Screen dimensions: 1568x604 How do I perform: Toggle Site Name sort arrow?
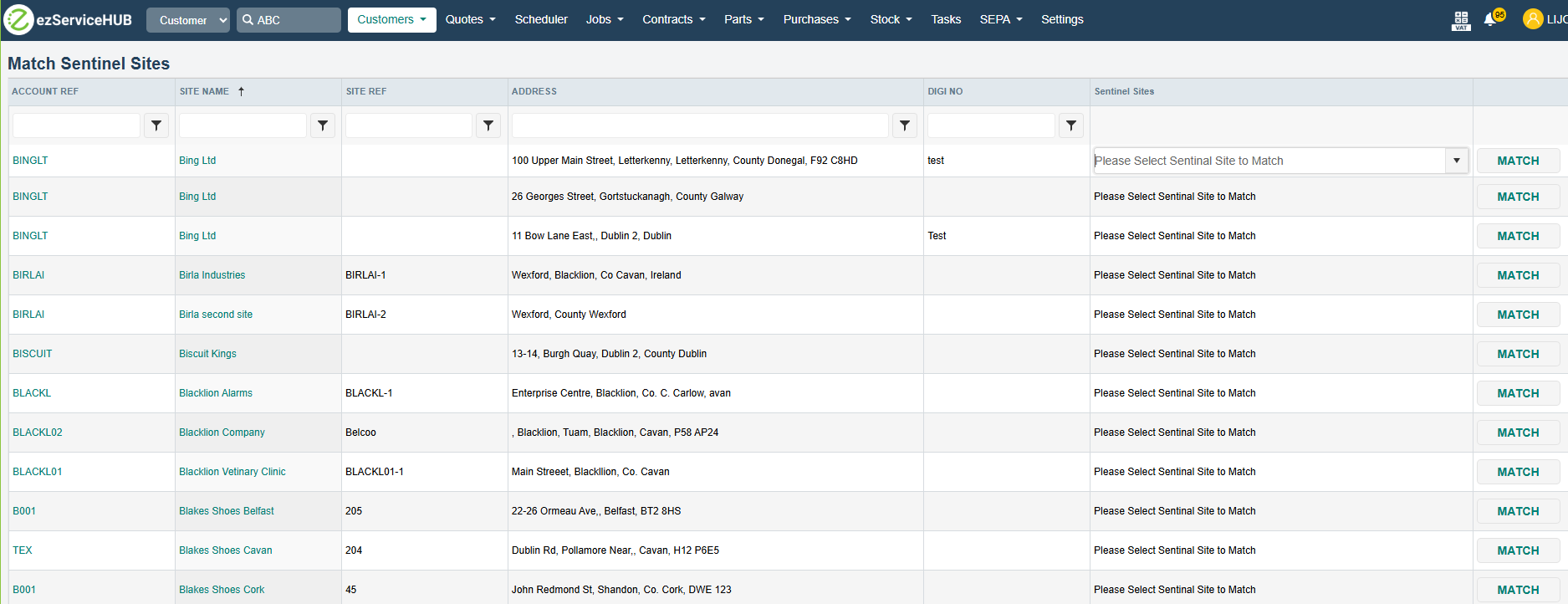(241, 91)
